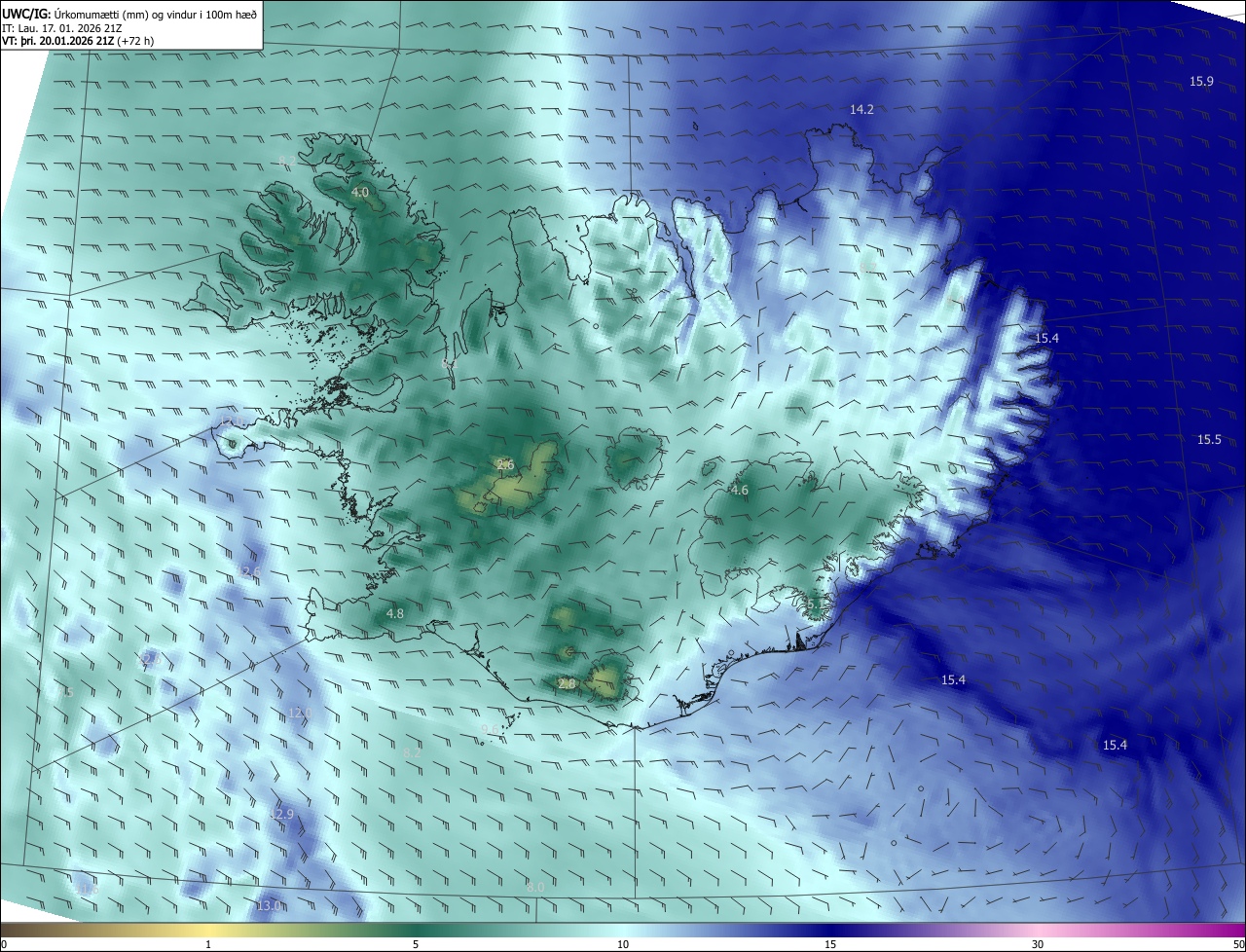
Task: Click the 0 tick on the colour scale
Action: [3, 944]
